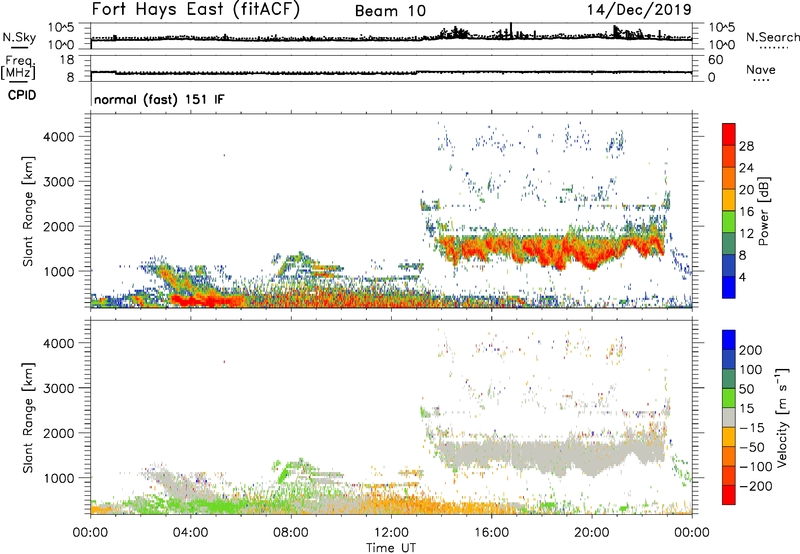Click the '4000' tick on power panel

(58, 137)
